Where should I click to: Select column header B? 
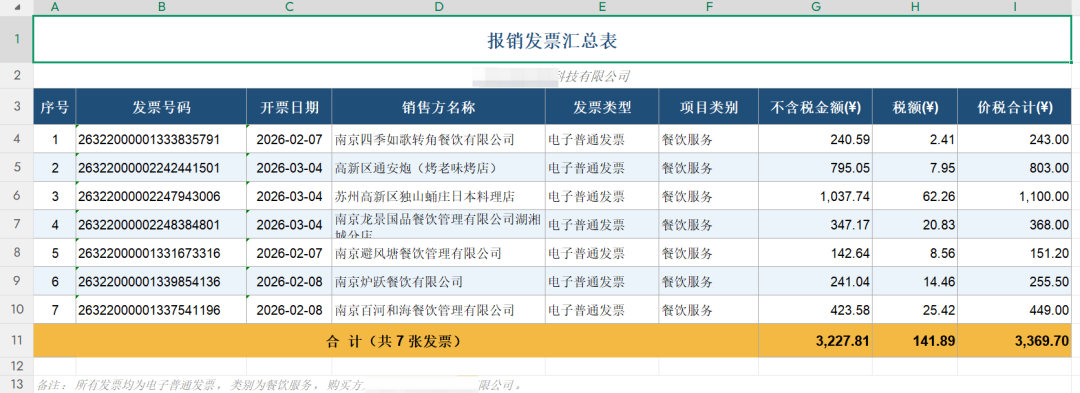161,7
